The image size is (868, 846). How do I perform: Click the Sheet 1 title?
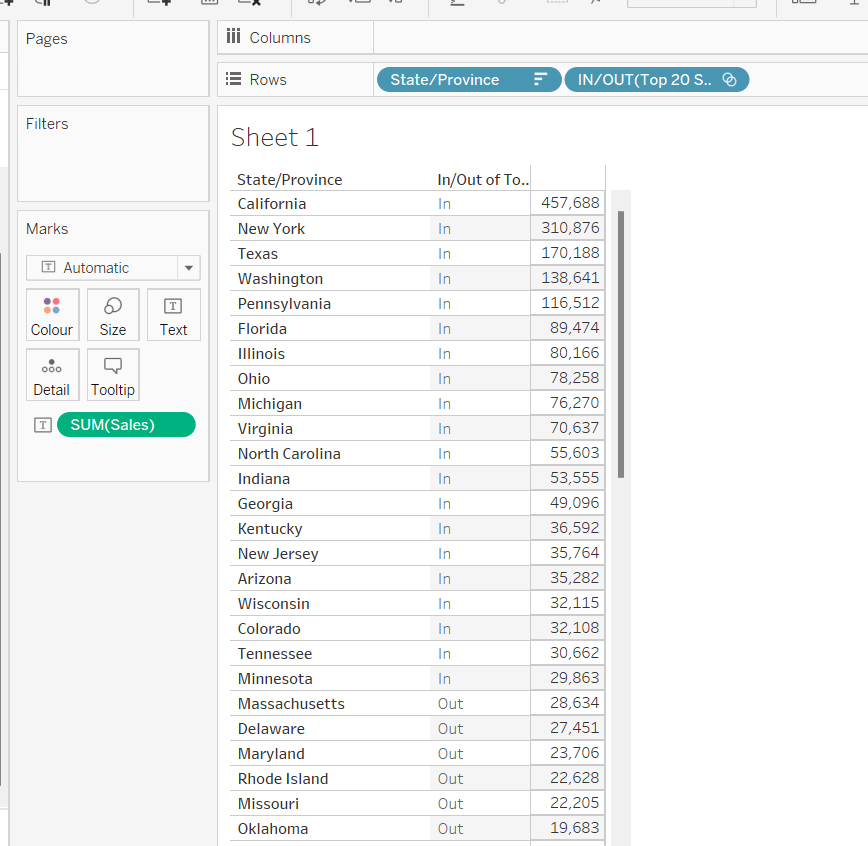coord(275,138)
